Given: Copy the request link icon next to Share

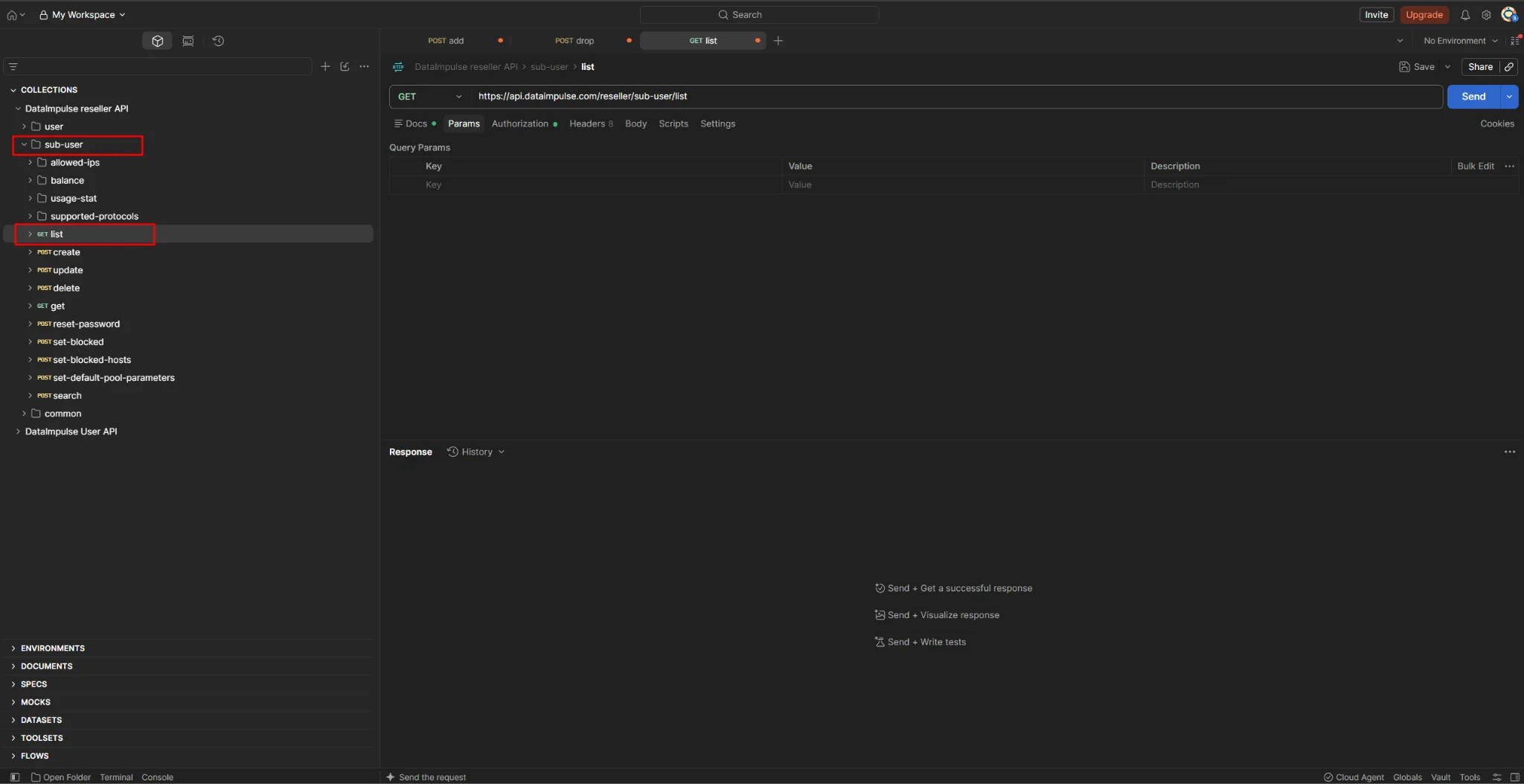Looking at the screenshot, I should click(x=1508, y=67).
